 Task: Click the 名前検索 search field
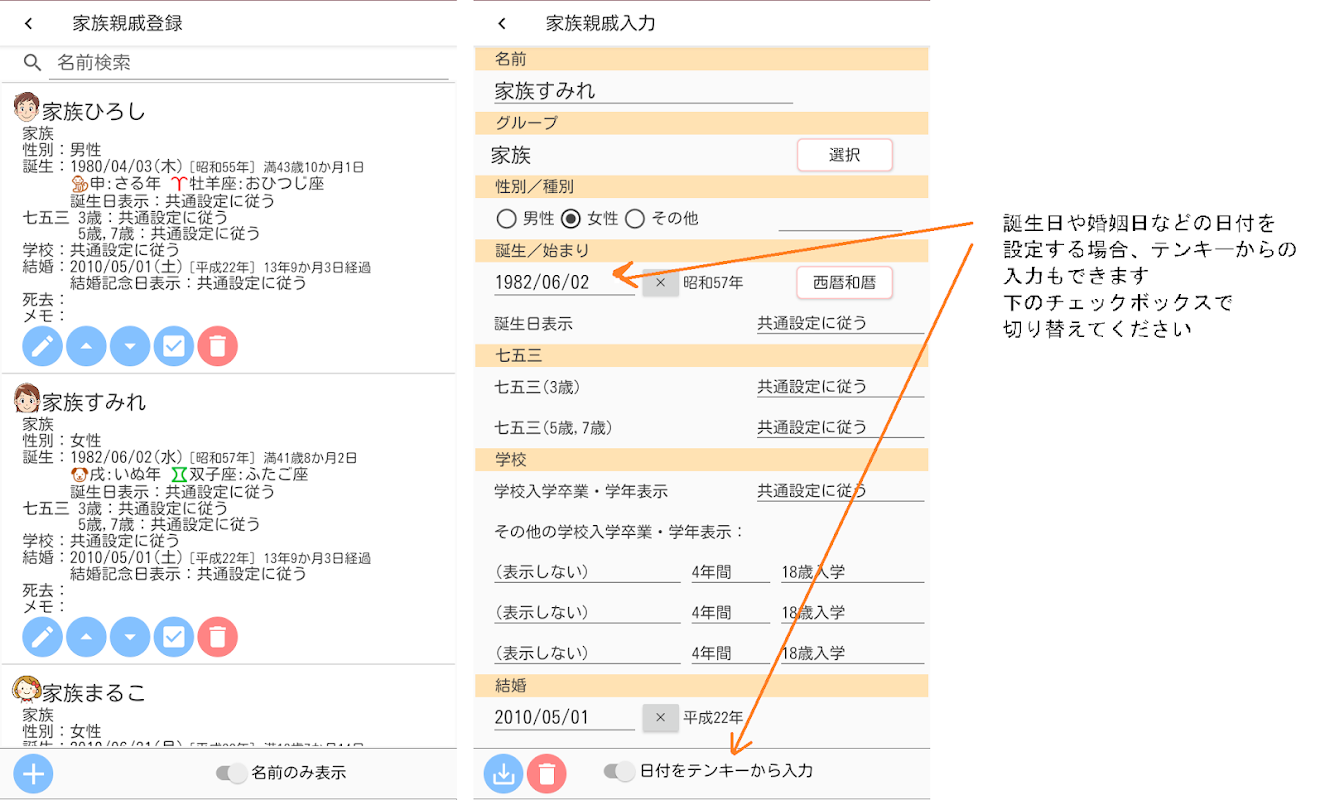(x=249, y=63)
